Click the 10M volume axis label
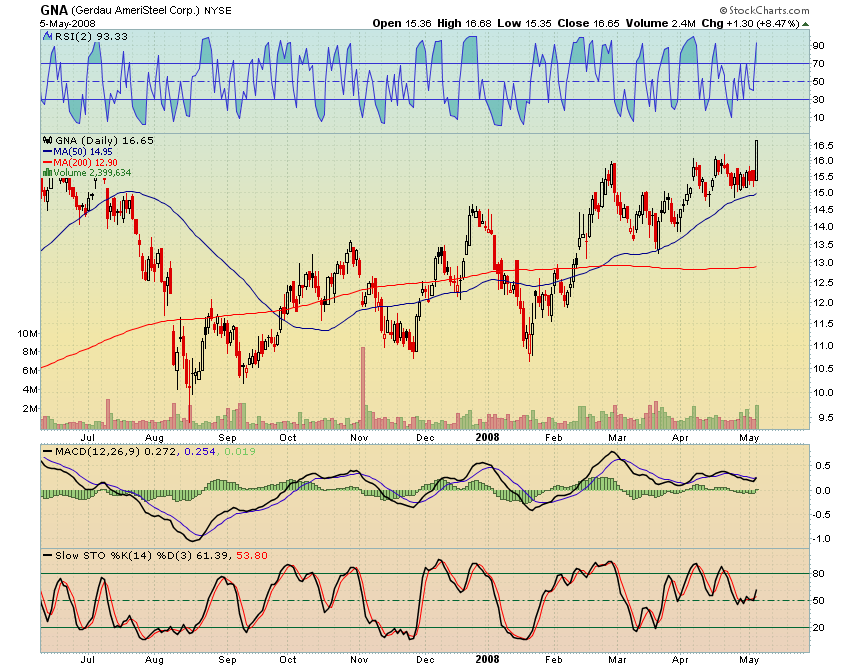 coord(28,333)
